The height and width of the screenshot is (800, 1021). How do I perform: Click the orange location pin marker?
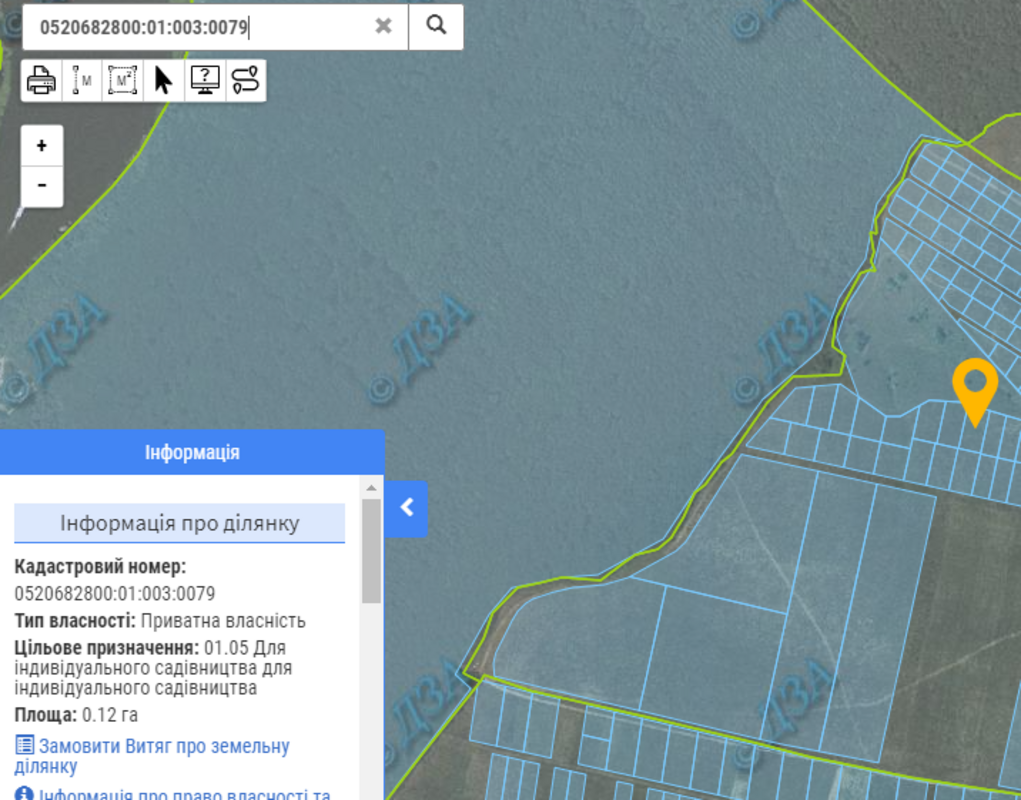click(x=974, y=387)
